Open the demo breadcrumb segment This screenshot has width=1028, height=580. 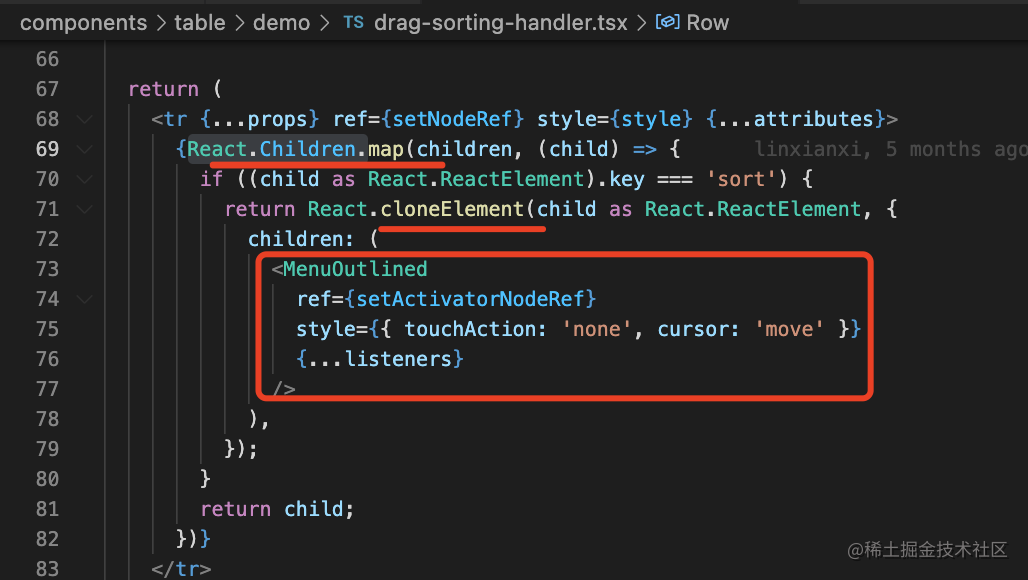click(x=281, y=23)
